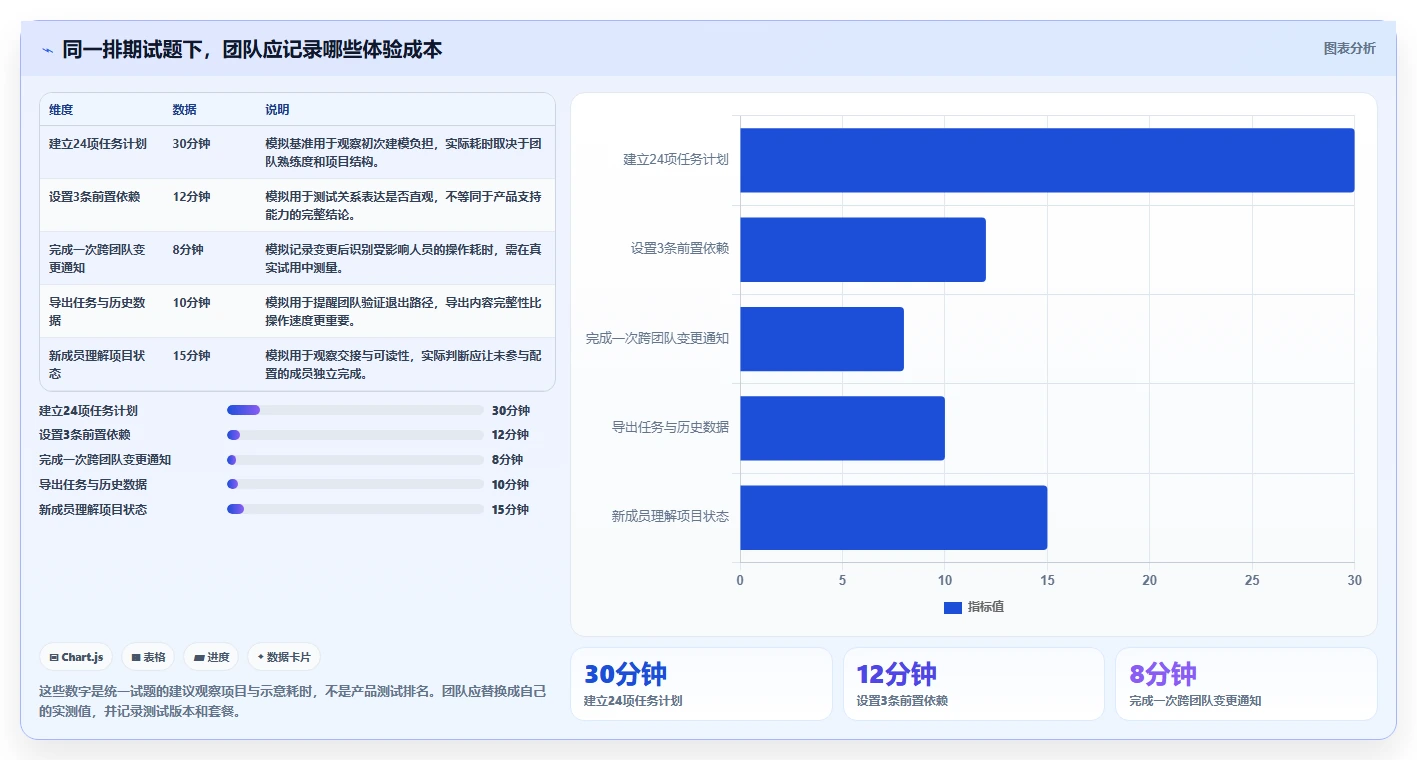Click the 数据 table column header

[x=184, y=109]
